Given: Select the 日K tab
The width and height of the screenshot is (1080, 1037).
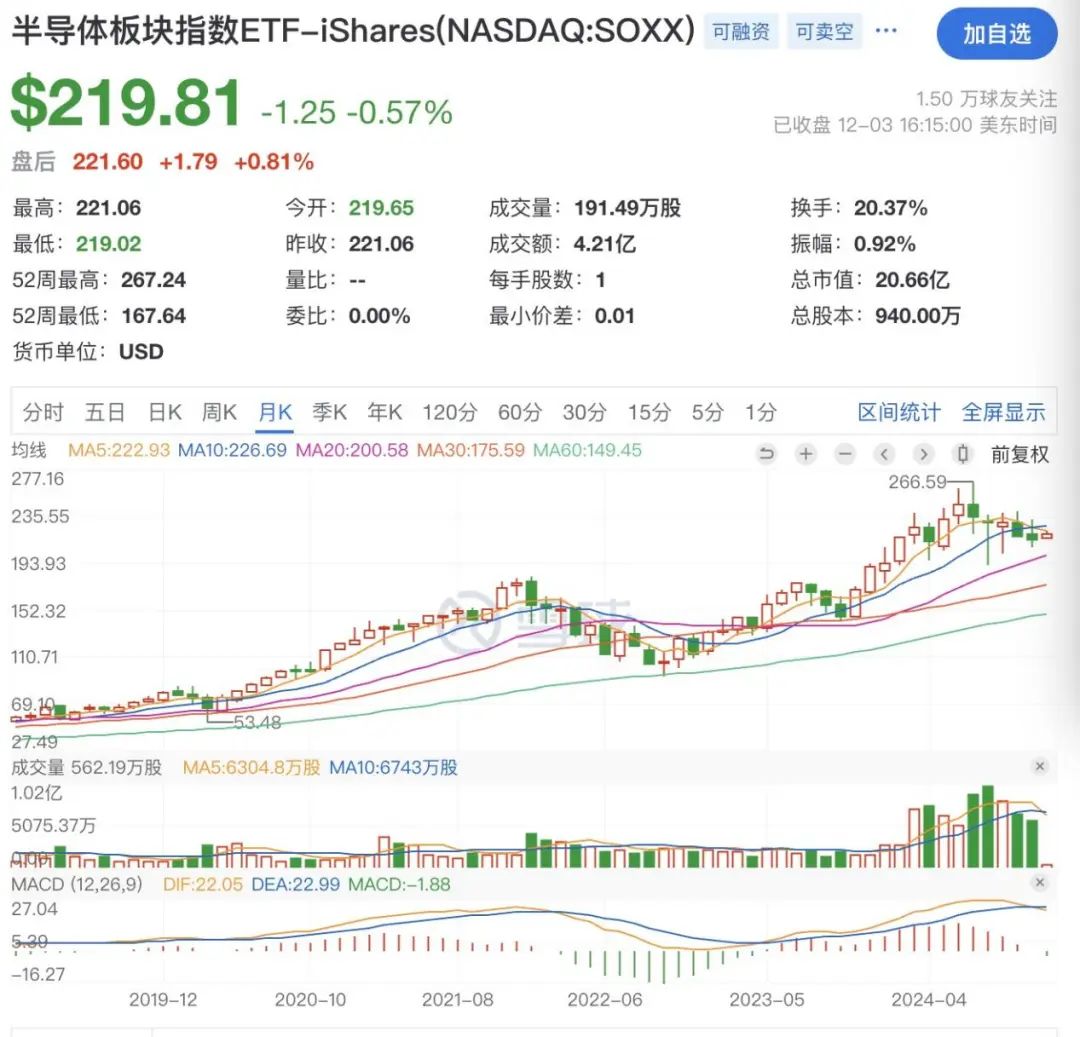Looking at the screenshot, I should [x=165, y=412].
